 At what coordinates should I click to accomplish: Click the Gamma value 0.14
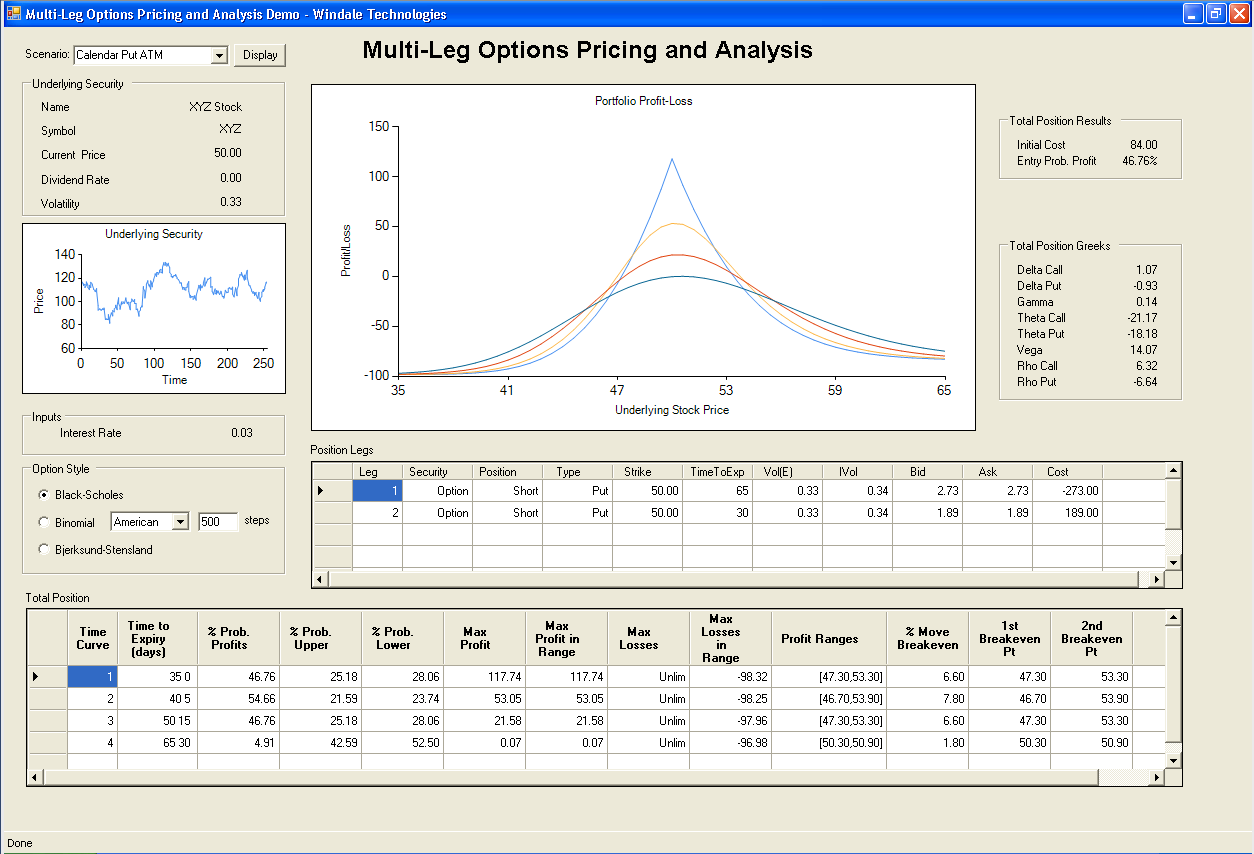tap(1147, 302)
